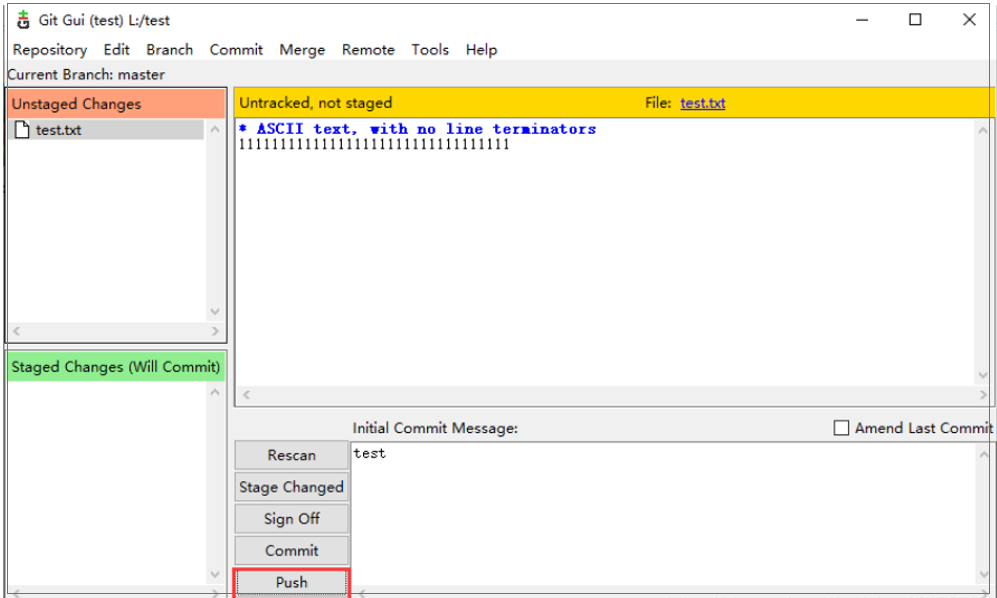Click the Git Gui title bar icon
Viewport: 997px width, 598px height.
[x=24, y=20]
